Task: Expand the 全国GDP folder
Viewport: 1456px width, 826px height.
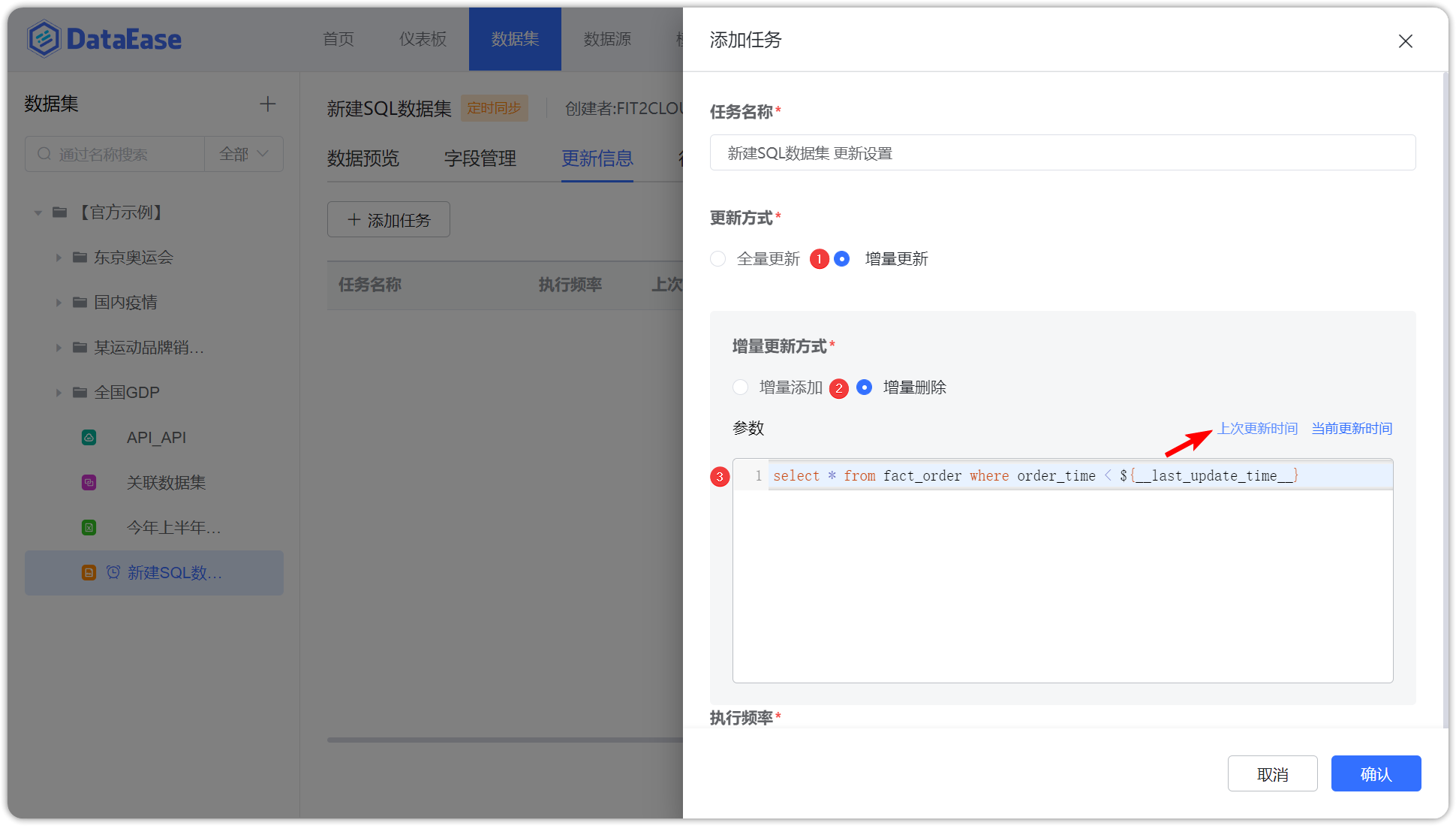Action: point(59,393)
